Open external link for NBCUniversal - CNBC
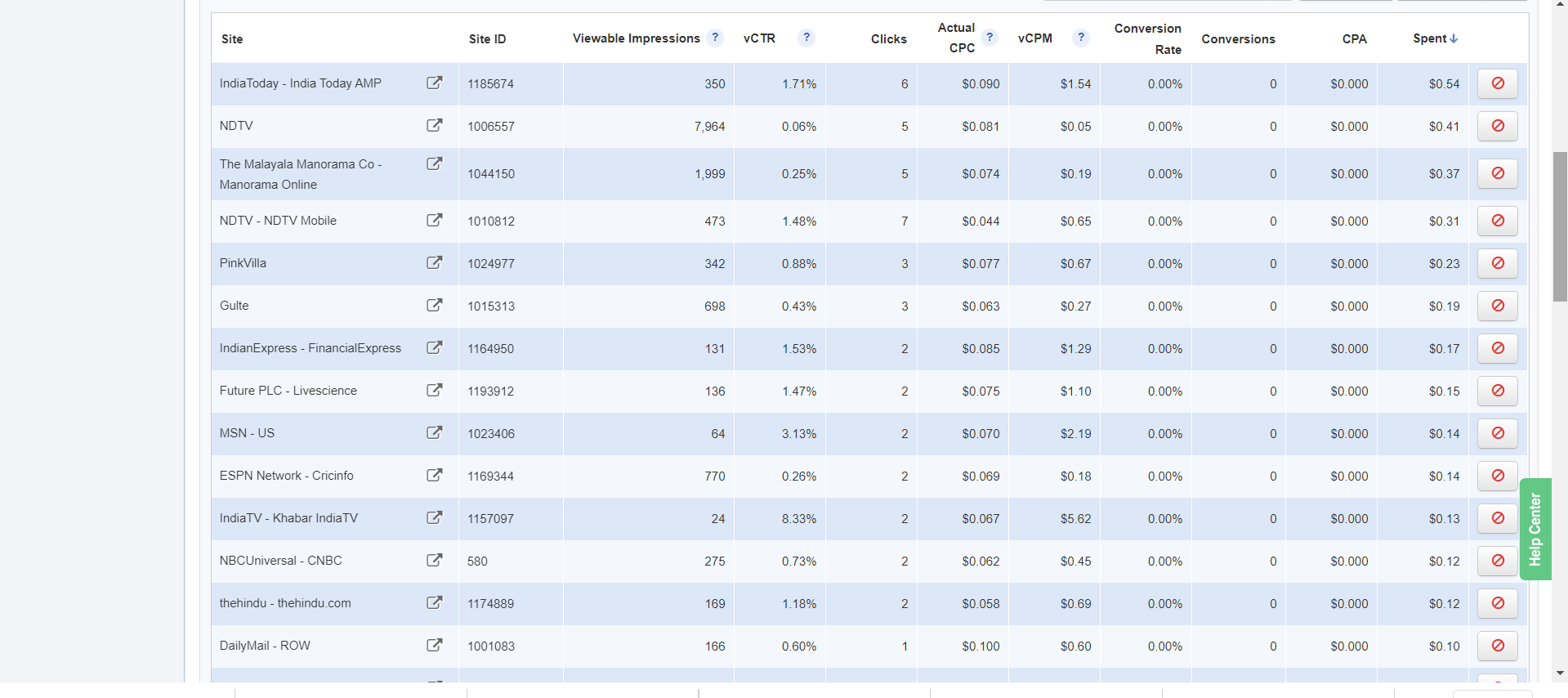Image resolution: width=1568 pixels, height=698 pixels. click(435, 560)
